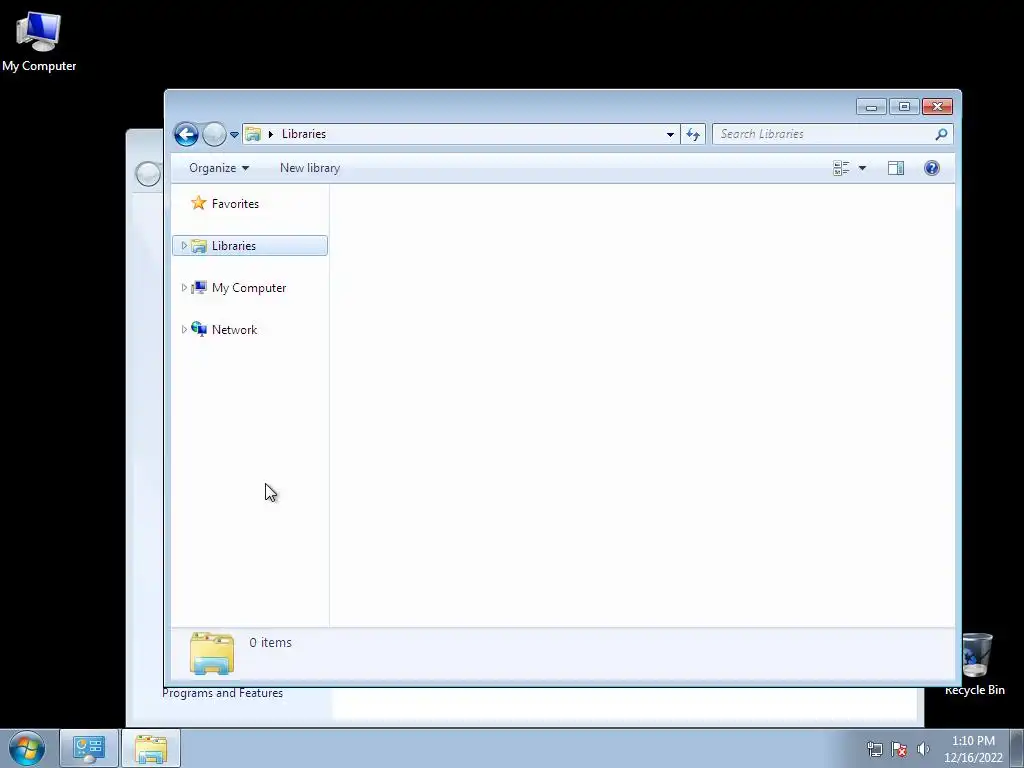Minimize the Libraries window
This screenshot has width=1024, height=768.
(x=871, y=106)
